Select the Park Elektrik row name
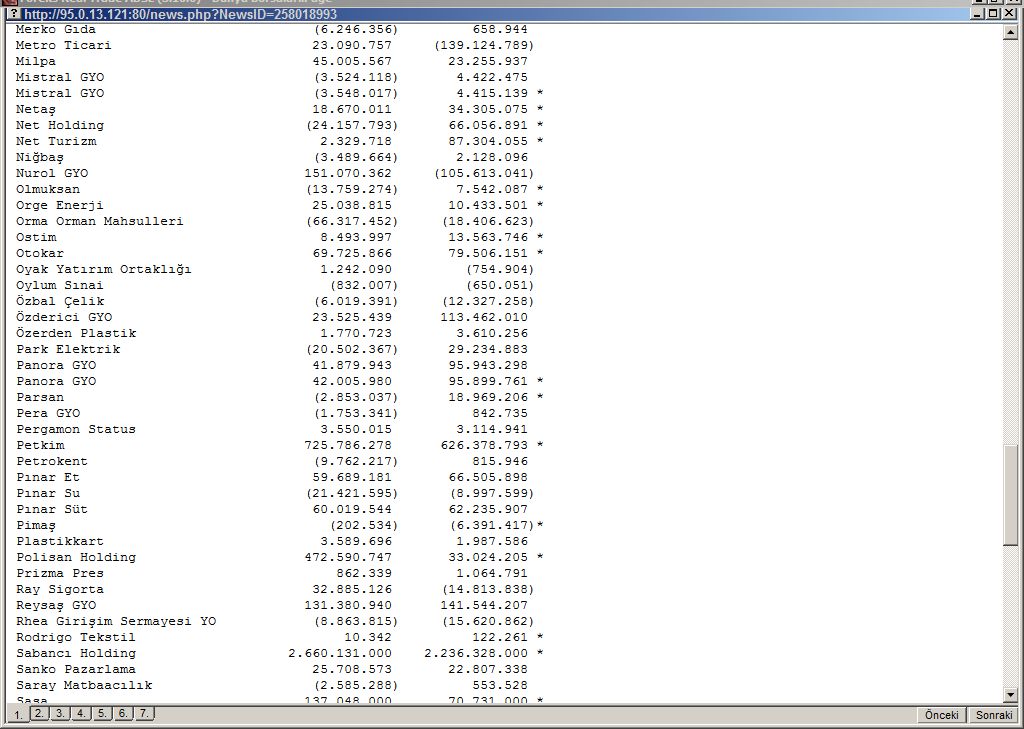This screenshot has height=729, width=1024. tap(67, 349)
